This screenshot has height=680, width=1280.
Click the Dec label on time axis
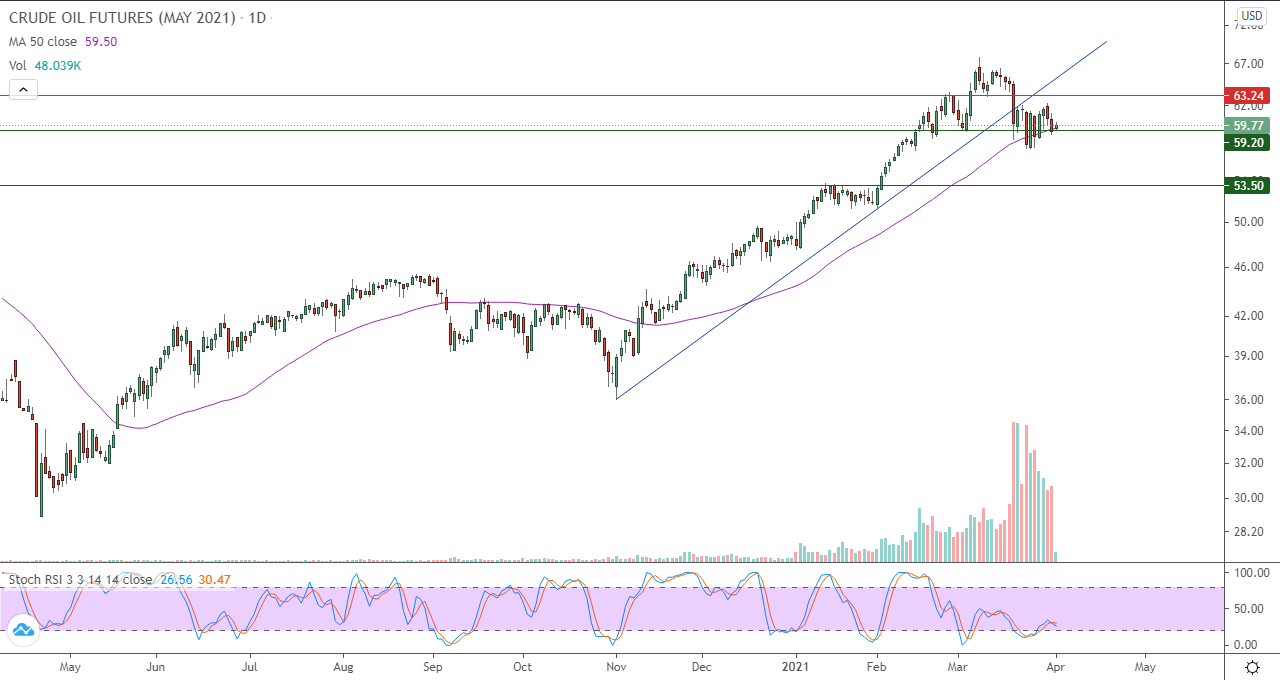pyautogui.click(x=701, y=665)
